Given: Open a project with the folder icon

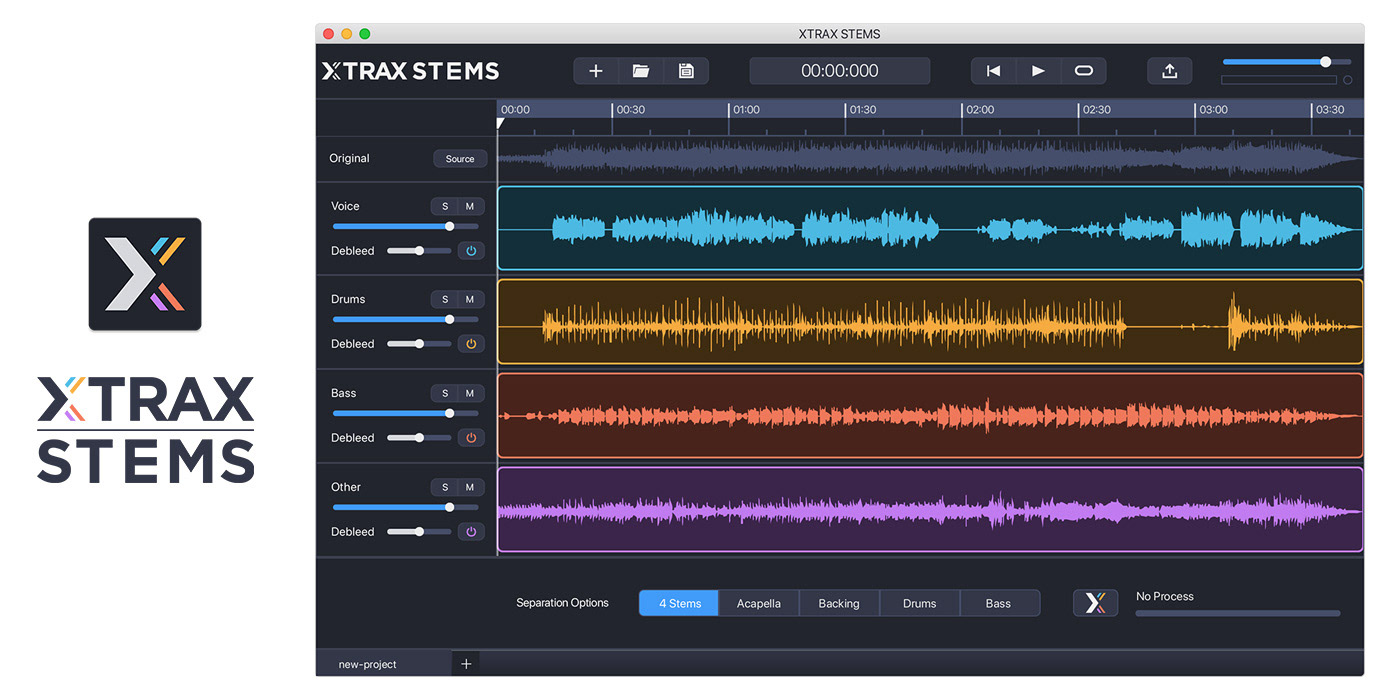Looking at the screenshot, I should (x=641, y=71).
